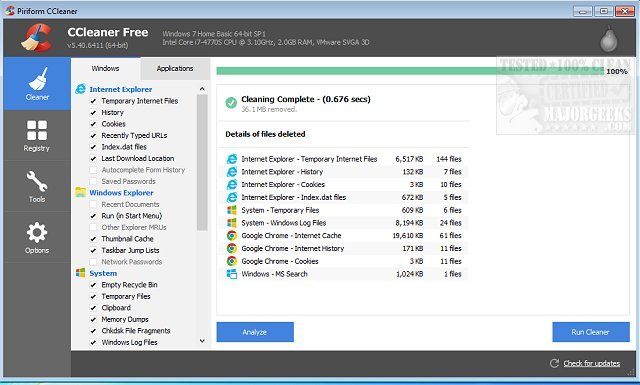Image resolution: width=640 pixels, height=385 pixels.
Task: Select the Cleaner broom section
Action: [x=37, y=84]
